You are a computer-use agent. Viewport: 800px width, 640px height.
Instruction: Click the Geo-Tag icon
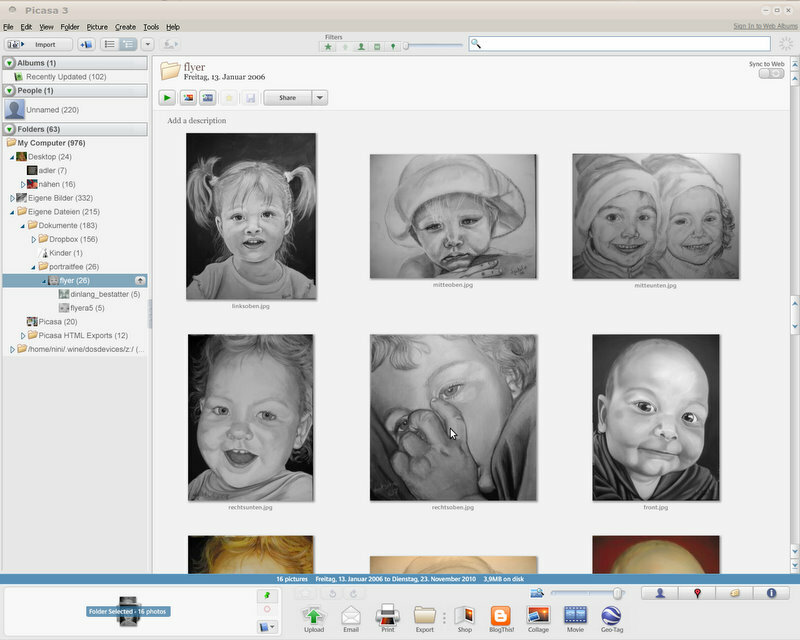612,619
